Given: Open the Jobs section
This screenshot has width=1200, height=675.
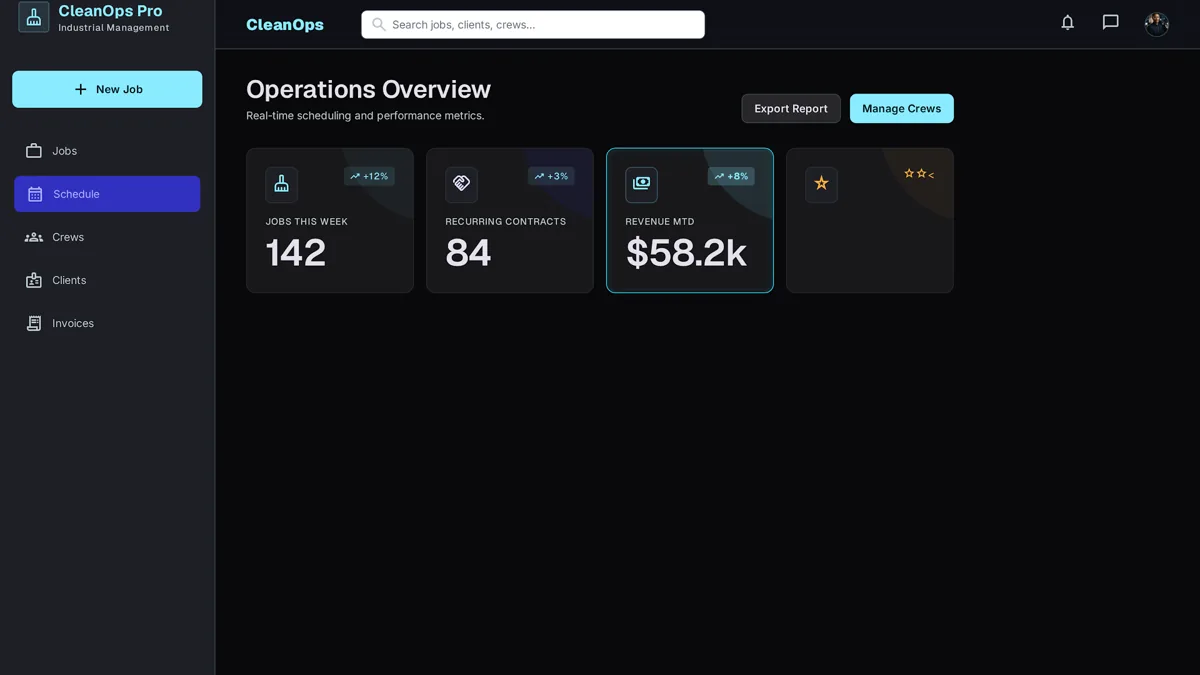Looking at the screenshot, I should click(x=107, y=151).
